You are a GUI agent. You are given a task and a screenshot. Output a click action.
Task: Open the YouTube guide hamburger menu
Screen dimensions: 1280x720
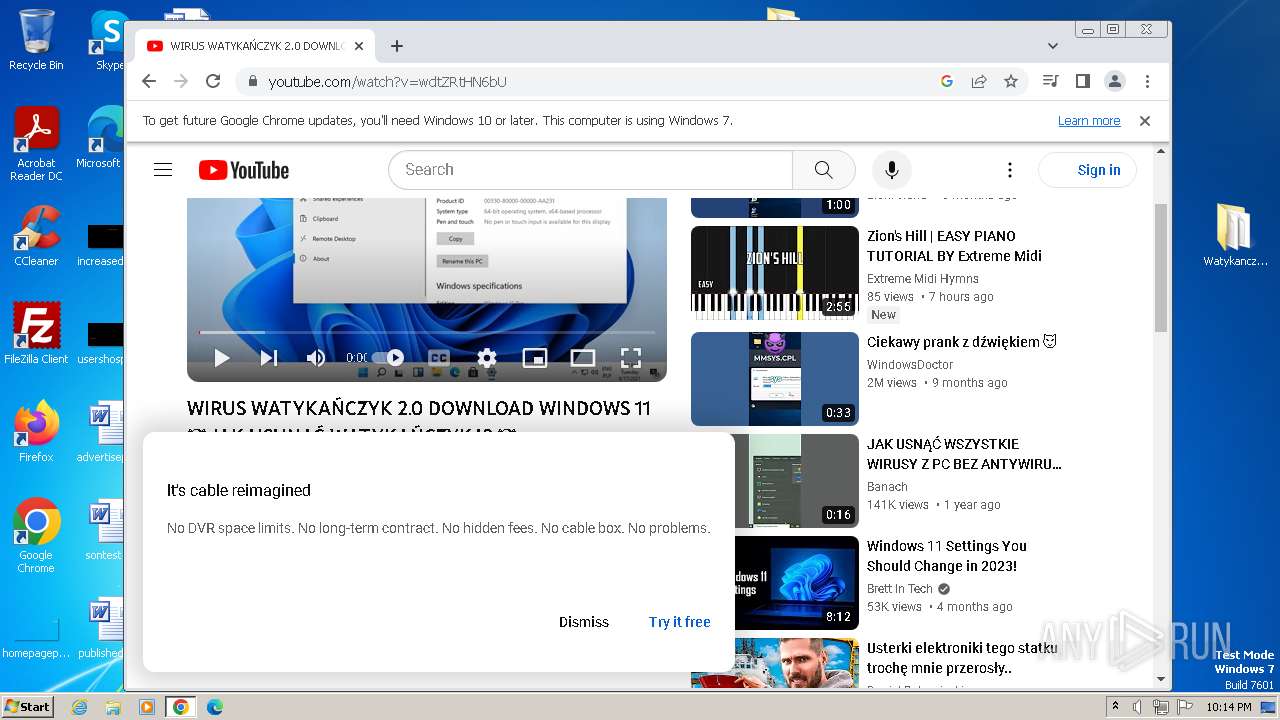163,170
